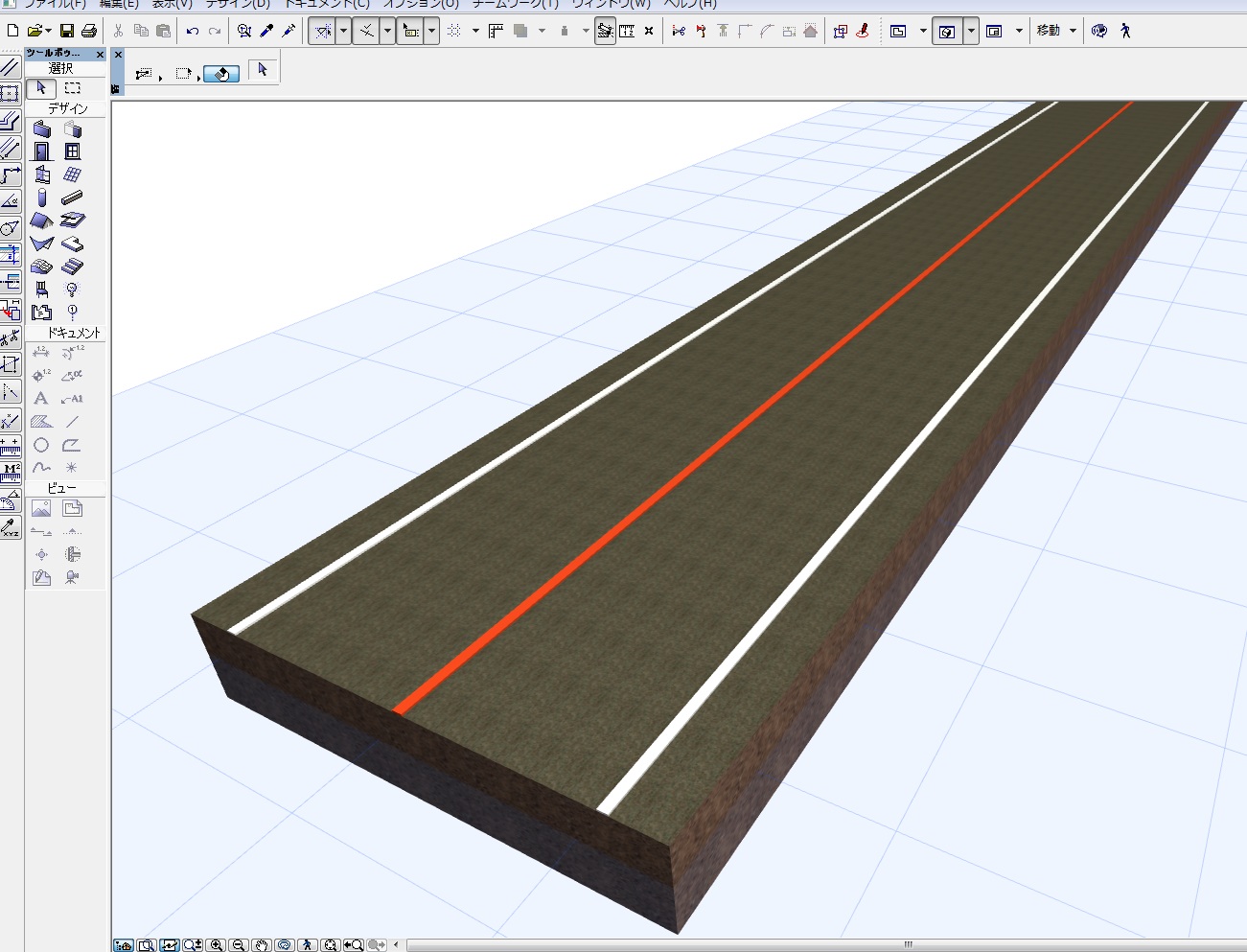Select the Lamp tool in the toolbox

click(x=72, y=290)
